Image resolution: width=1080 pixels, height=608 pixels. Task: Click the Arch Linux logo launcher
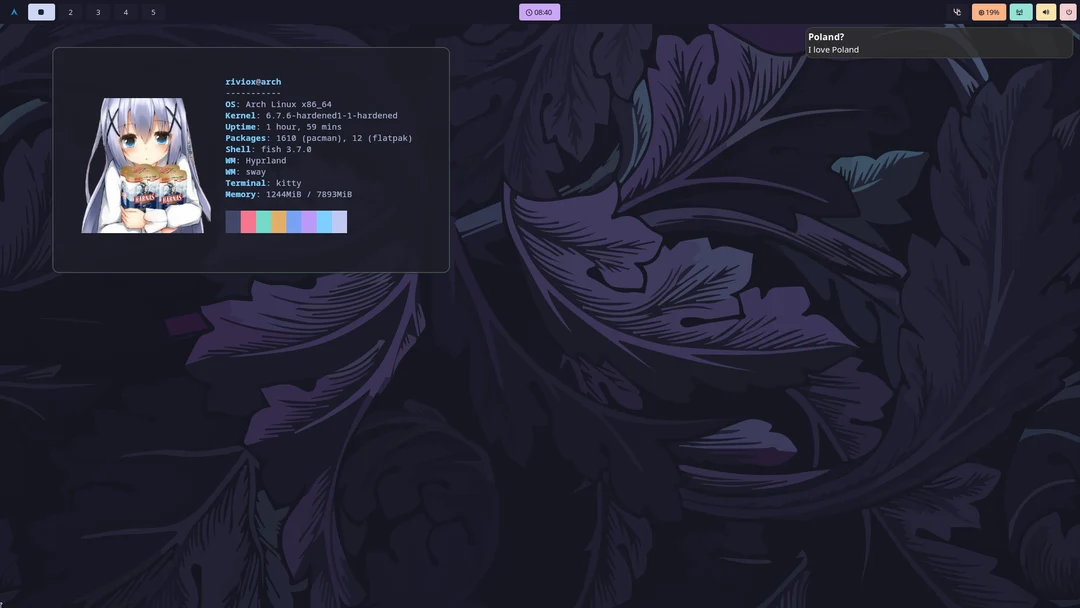(x=14, y=12)
